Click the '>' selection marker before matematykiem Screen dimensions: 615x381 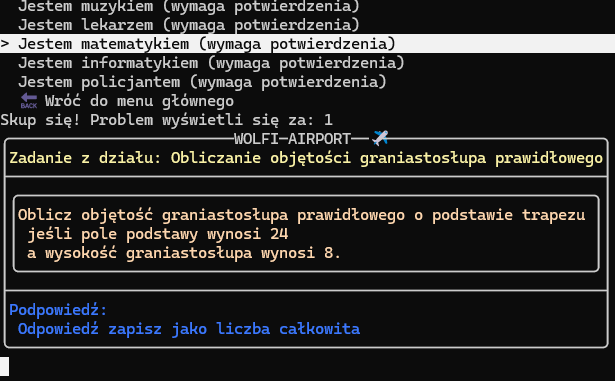pos(5,44)
